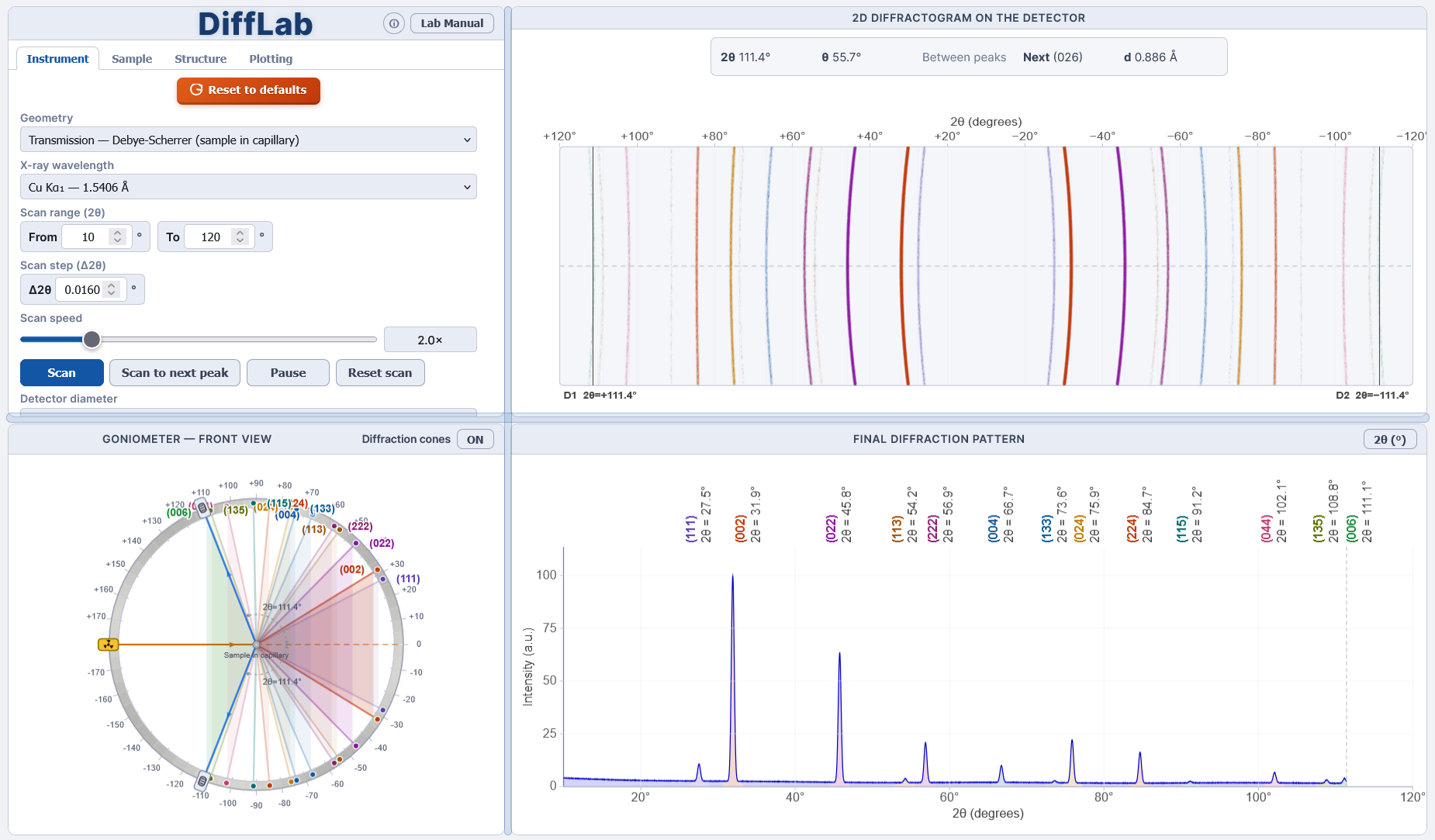Image resolution: width=1435 pixels, height=840 pixels.
Task: Toggle Diffraction cones ON button
Action: (475, 439)
